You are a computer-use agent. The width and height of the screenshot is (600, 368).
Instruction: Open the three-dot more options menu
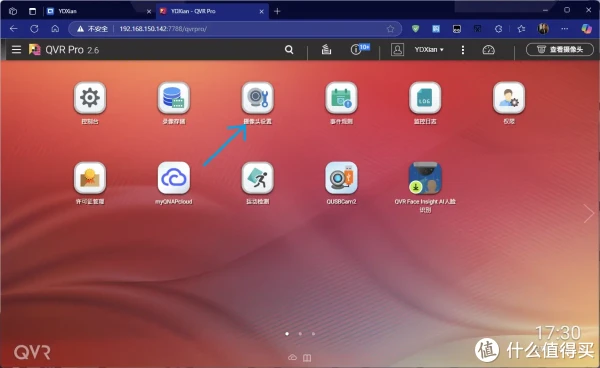(x=463, y=50)
